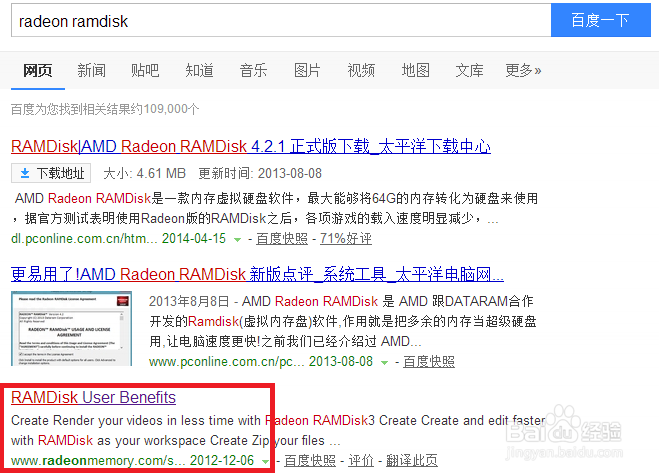This screenshot has width=659, height=475.
Task: Click the 评价 link
Action: pos(361,460)
